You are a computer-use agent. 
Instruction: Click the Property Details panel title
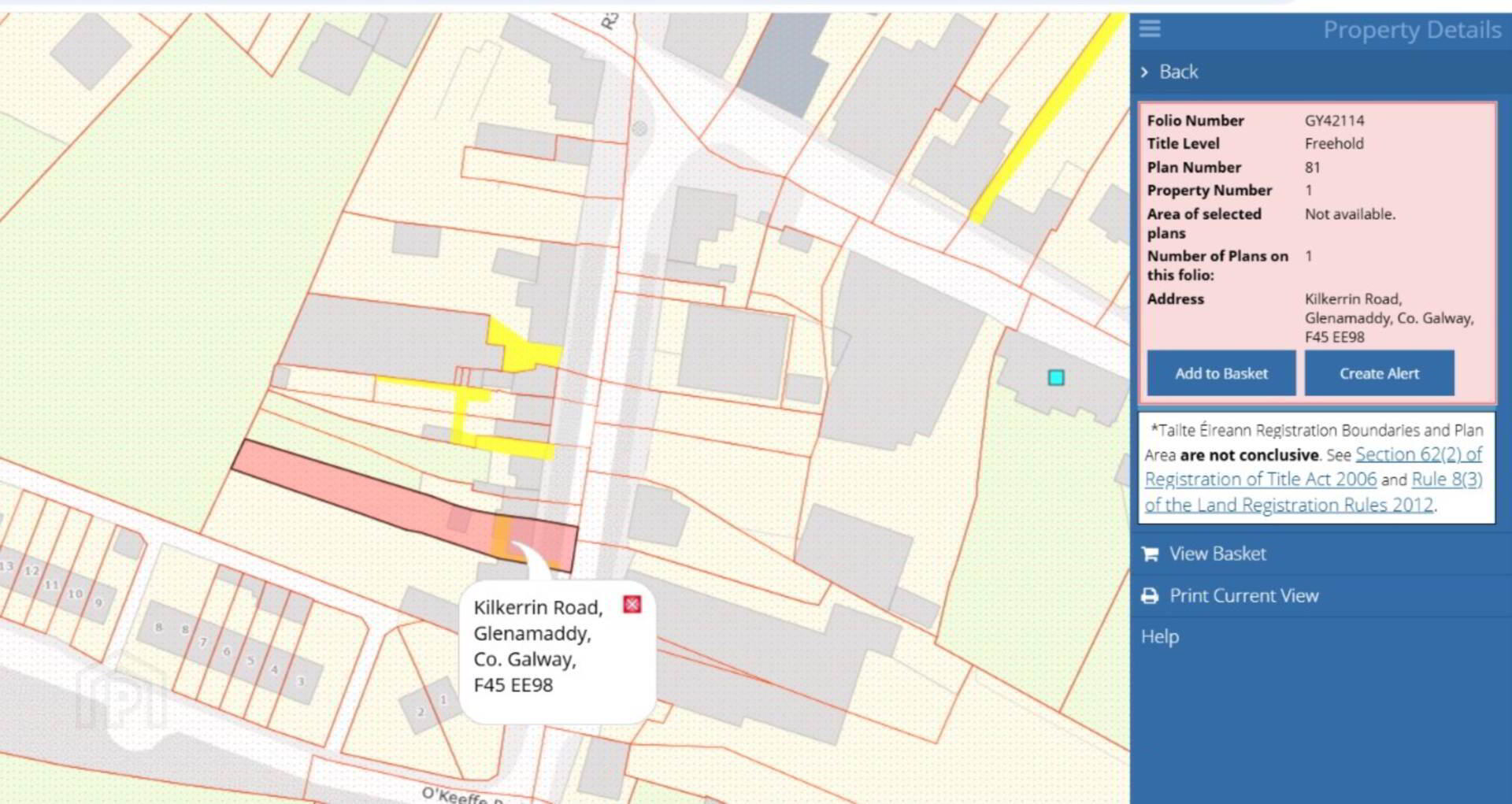pyautogui.click(x=1411, y=30)
